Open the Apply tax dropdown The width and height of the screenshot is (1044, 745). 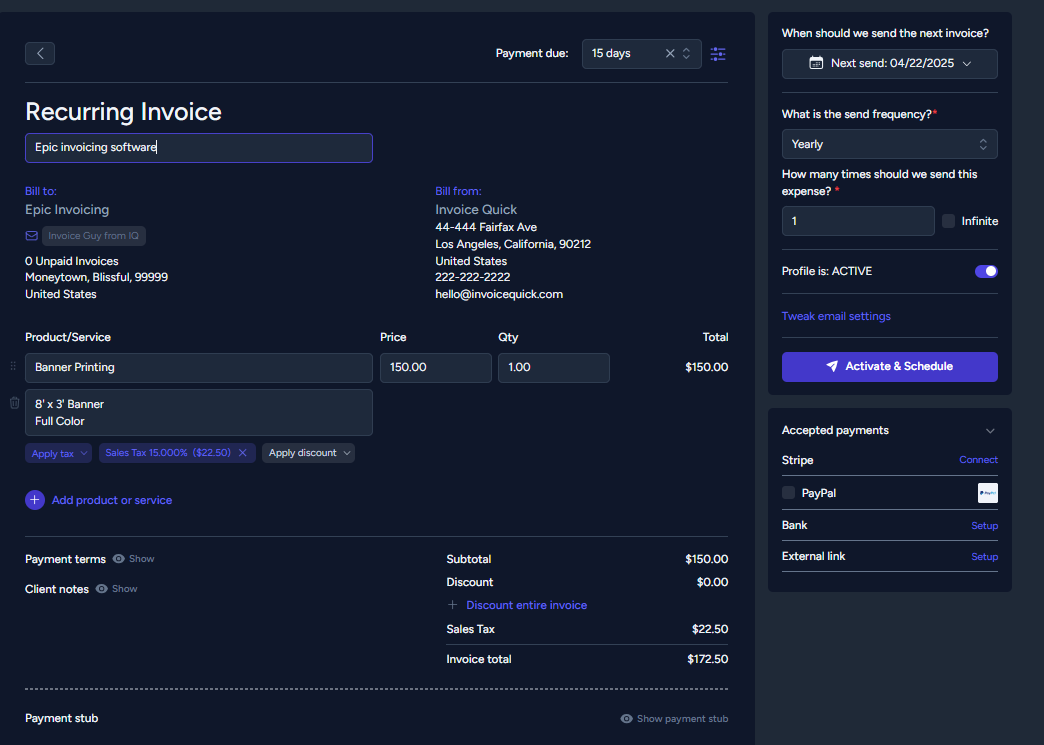[59, 453]
